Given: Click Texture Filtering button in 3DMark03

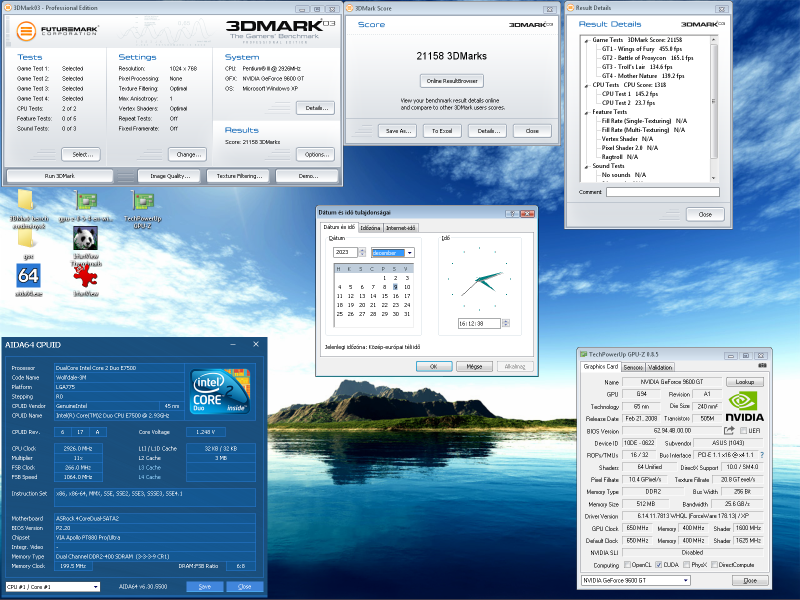Looking at the screenshot, I should click(x=239, y=176).
